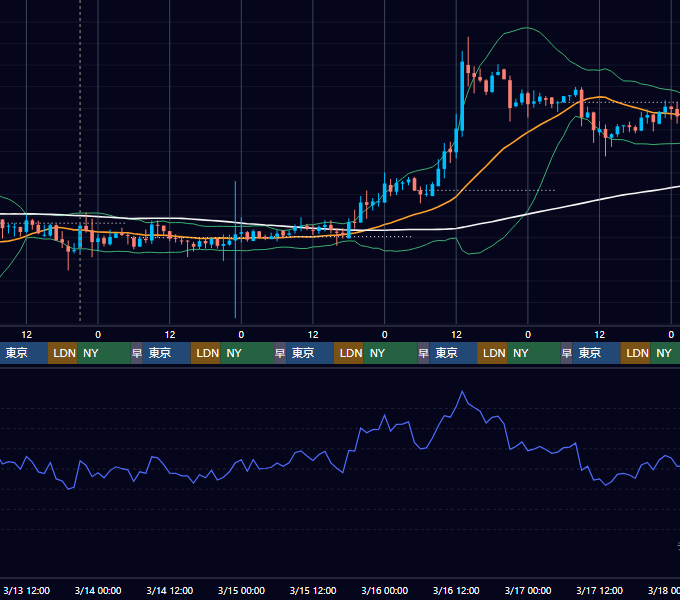
Task: Click the 3/14 00:00 date label
Action: pos(98,590)
